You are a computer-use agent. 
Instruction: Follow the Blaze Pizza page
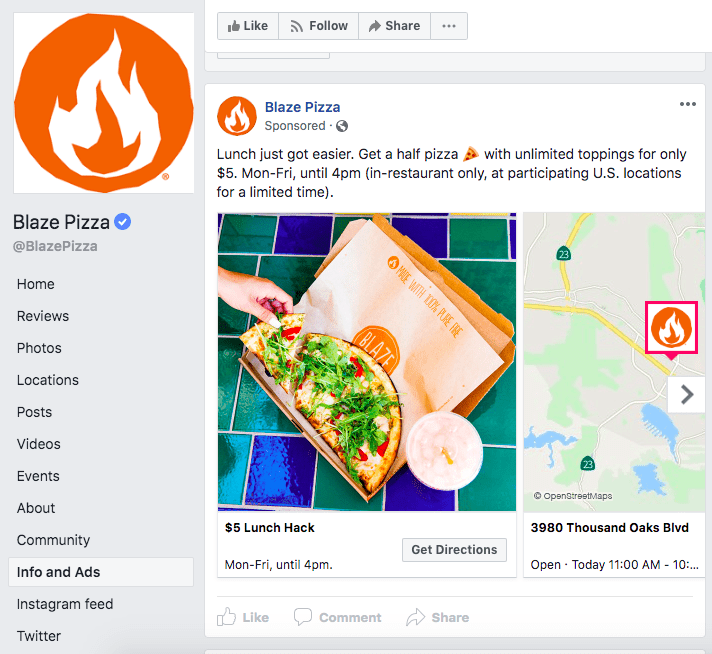(319, 26)
